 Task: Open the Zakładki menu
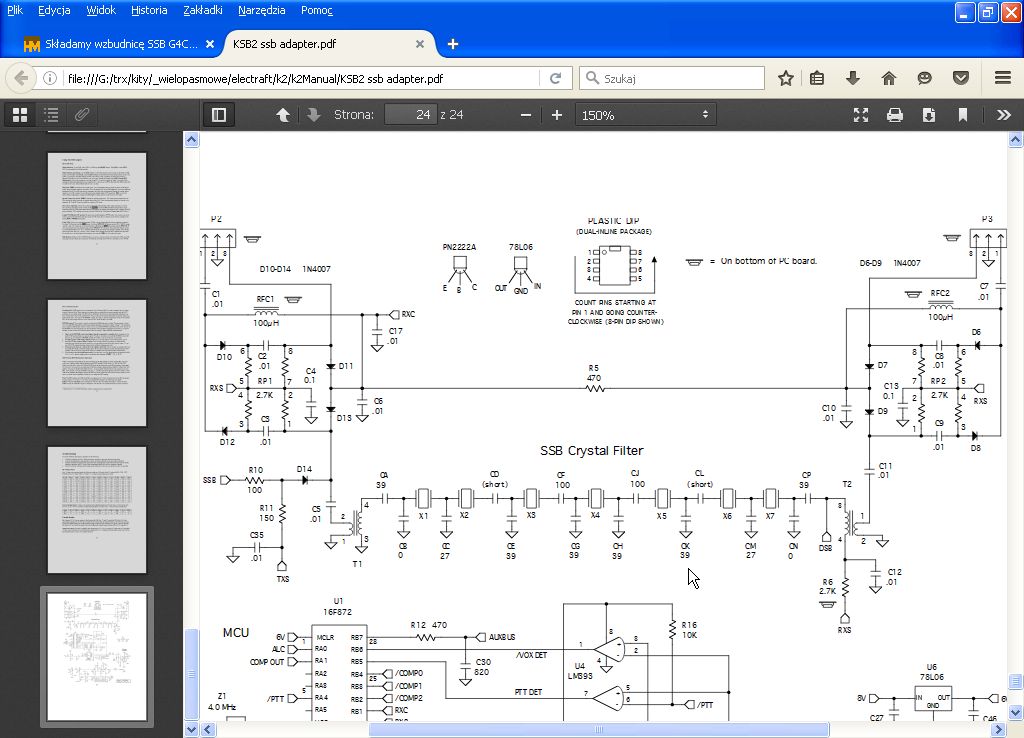[x=204, y=10]
